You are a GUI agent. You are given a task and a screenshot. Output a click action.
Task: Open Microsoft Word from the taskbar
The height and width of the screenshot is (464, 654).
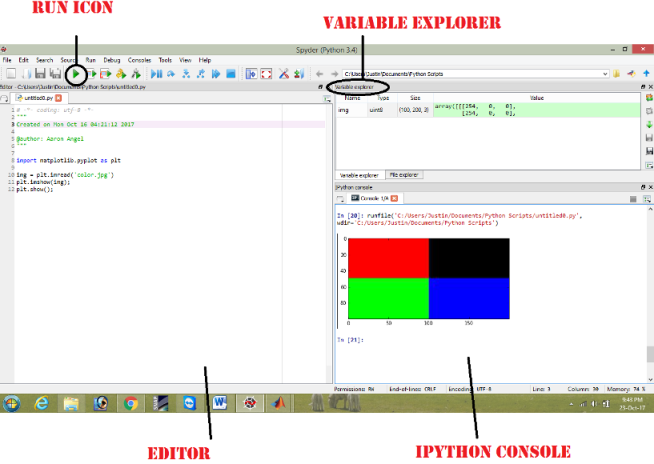220,403
